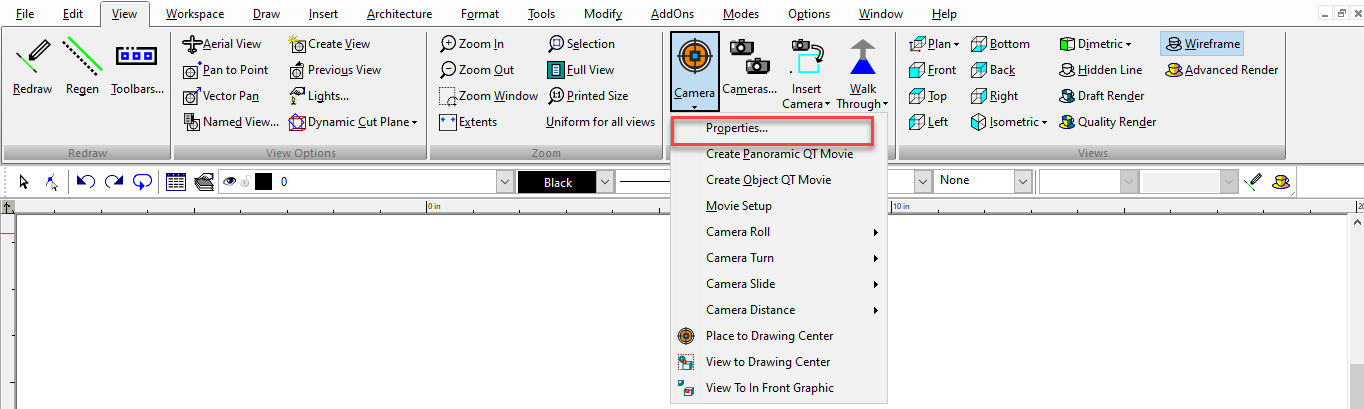The height and width of the screenshot is (409, 1364).
Task: Go to Previous View
Action: [x=335, y=70]
